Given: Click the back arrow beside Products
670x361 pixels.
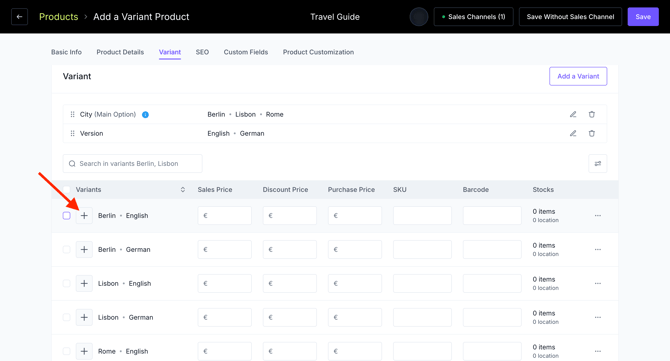Looking at the screenshot, I should tap(19, 17).
